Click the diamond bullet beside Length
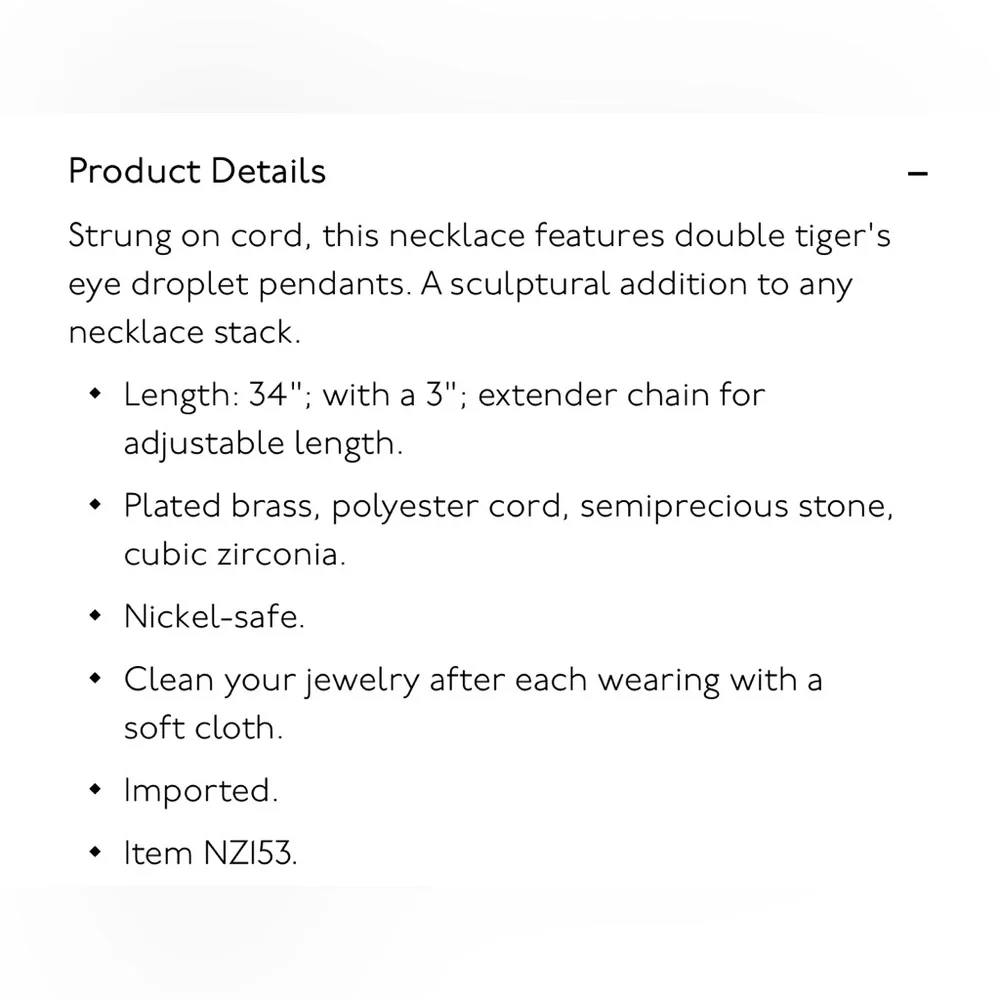1000x1000 pixels. click(x=96, y=393)
